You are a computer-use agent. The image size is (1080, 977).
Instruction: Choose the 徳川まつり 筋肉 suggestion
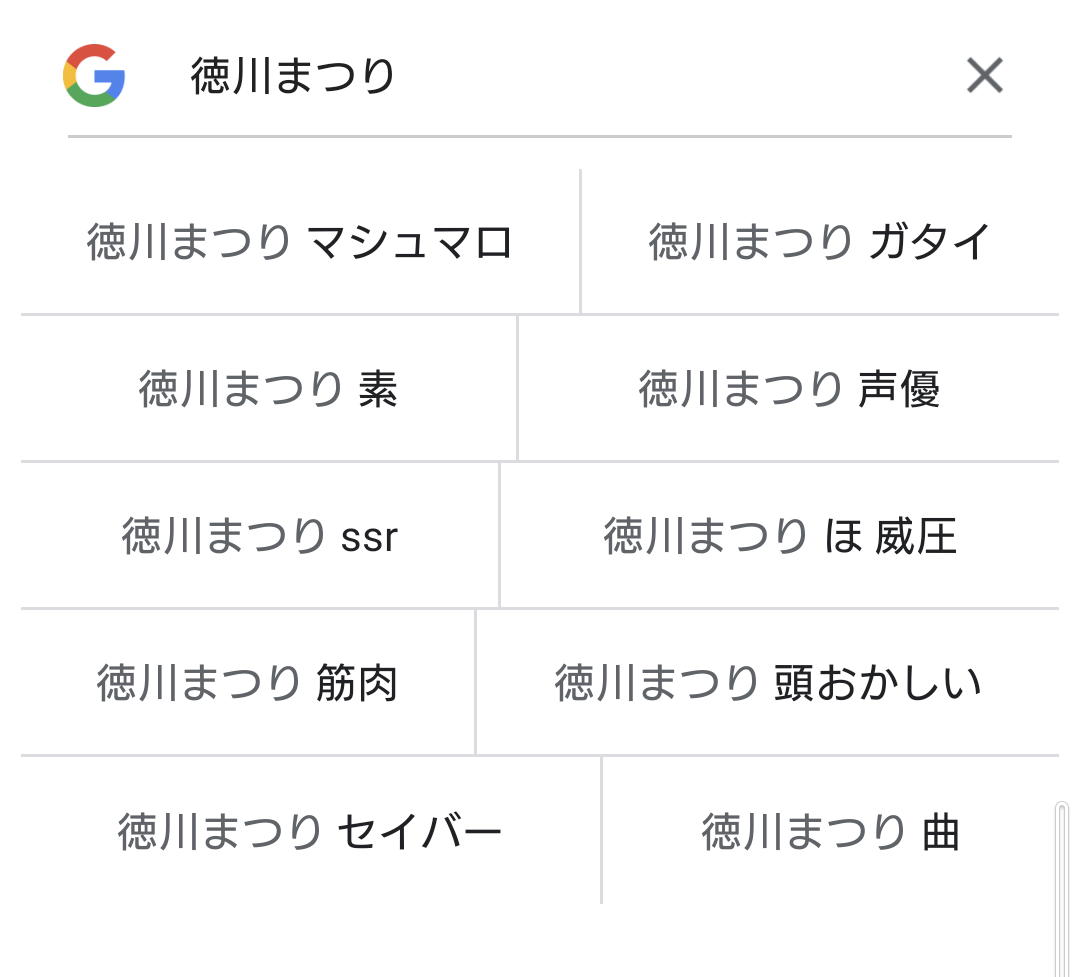pyautogui.click(x=248, y=683)
